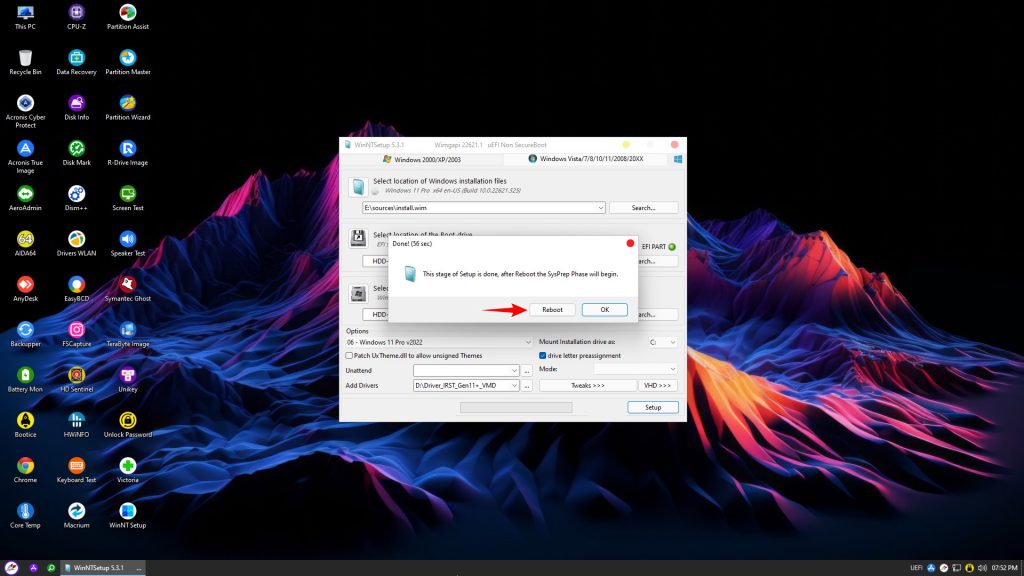Viewport: 1024px width, 576px height.
Task: Launch Partition Master desktop icon
Action: [127, 62]
